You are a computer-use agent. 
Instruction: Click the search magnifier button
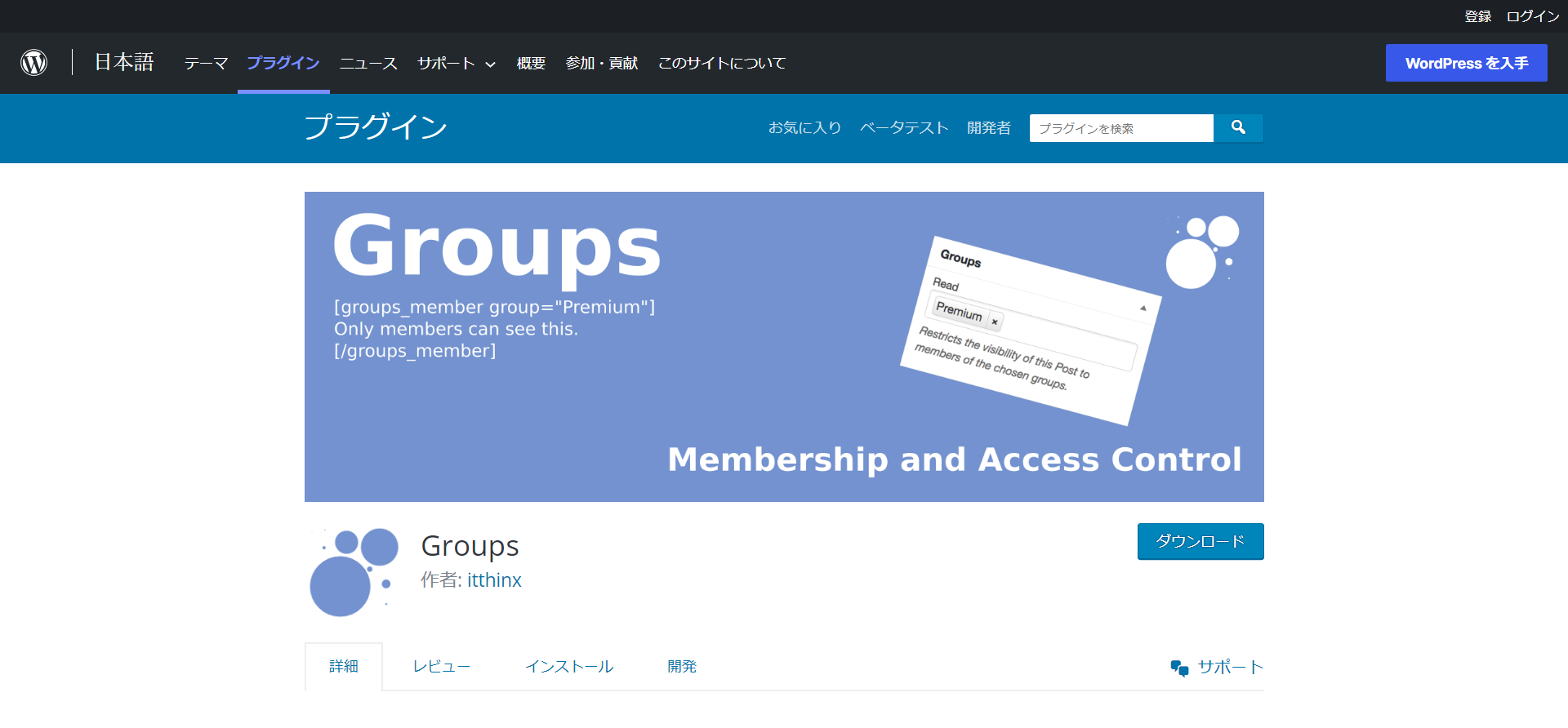1238,128
